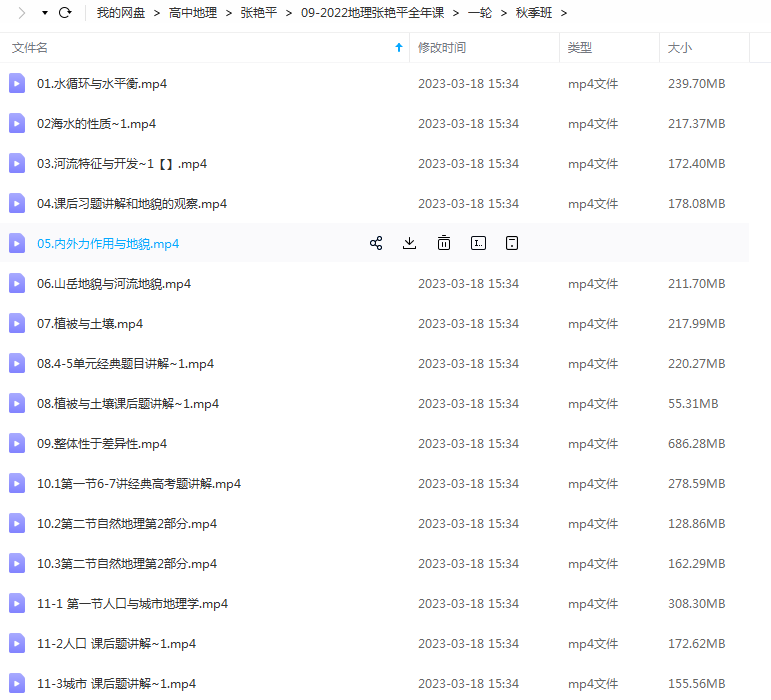771x700 pixels.
Task: Go to 我的网盘 in the breadcrumb
Action: [x=120, y=13]
